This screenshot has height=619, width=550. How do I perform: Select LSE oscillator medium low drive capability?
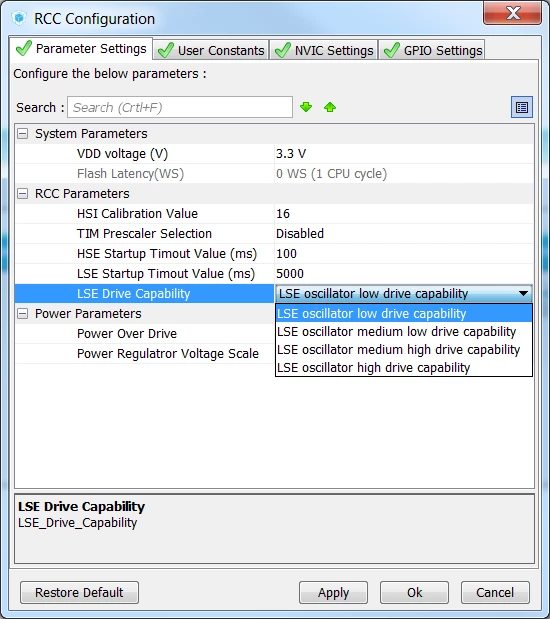point(404,332)
